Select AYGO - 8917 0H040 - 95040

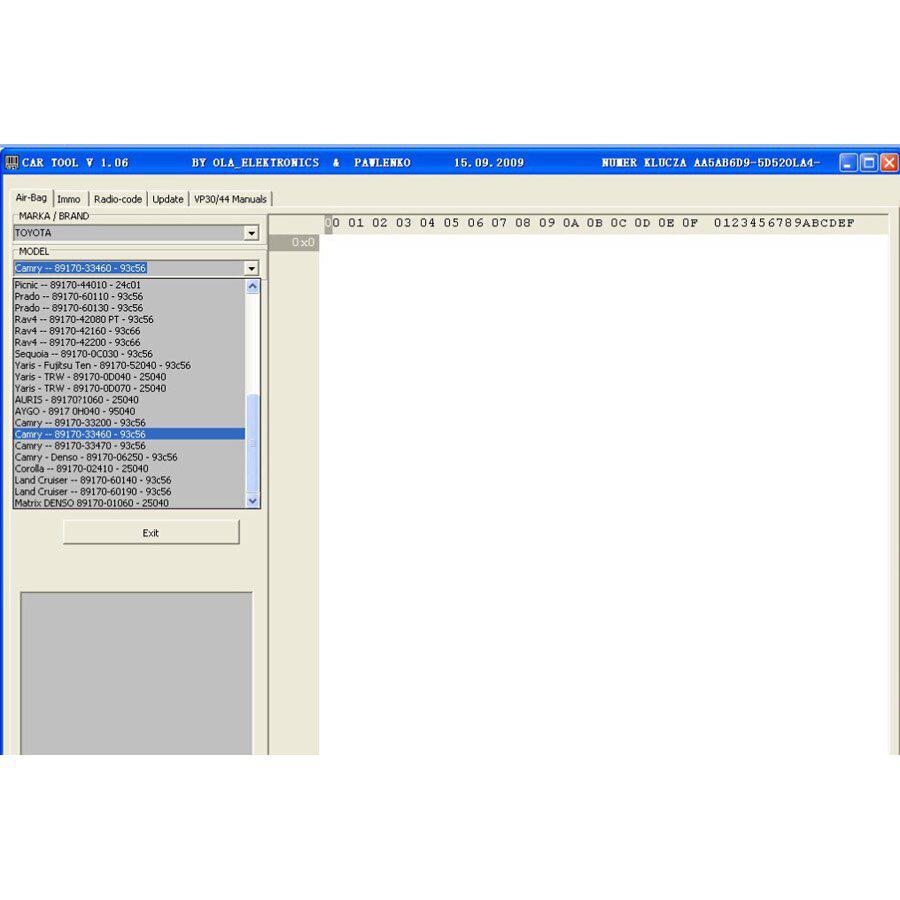point(129,411)
